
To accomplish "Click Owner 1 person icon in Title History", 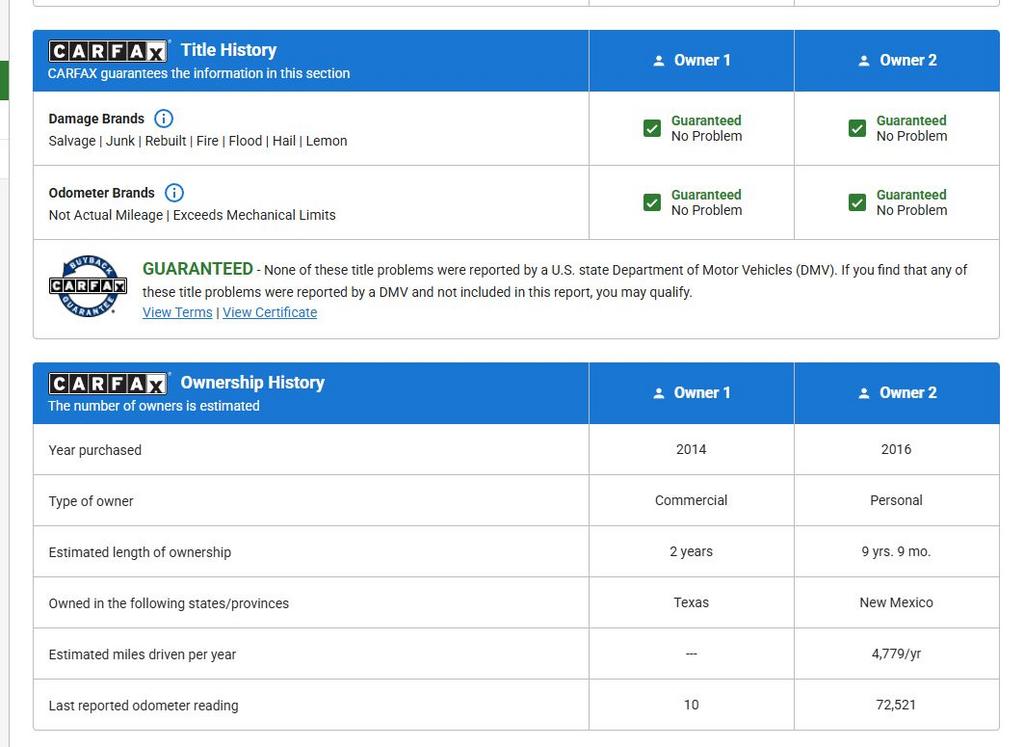I will (x=658, y=61).
